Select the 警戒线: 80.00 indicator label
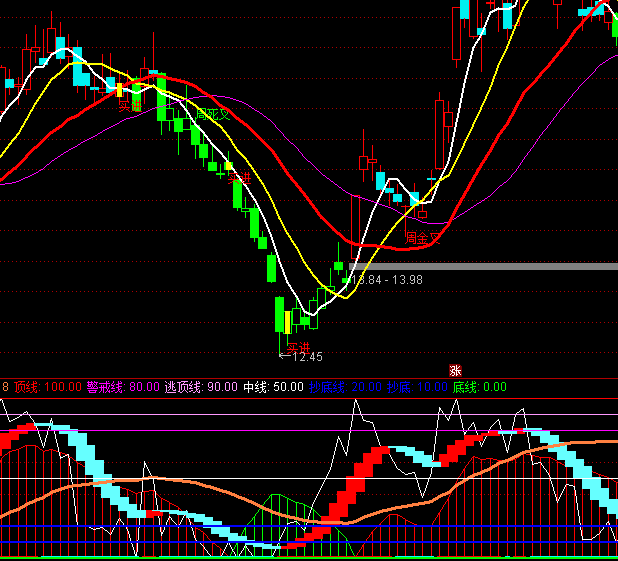This screenshot has width=618, height=561. pos(122,387)
